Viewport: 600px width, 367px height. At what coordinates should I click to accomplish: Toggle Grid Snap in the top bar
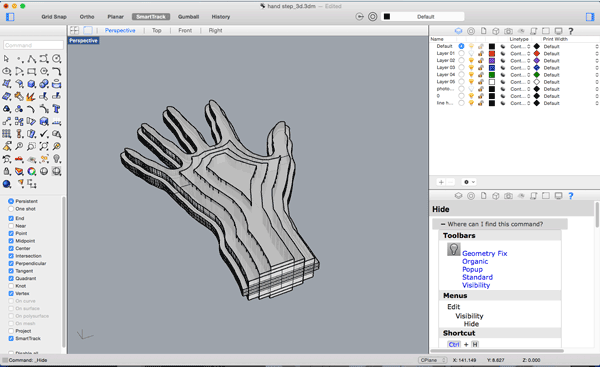54,17
